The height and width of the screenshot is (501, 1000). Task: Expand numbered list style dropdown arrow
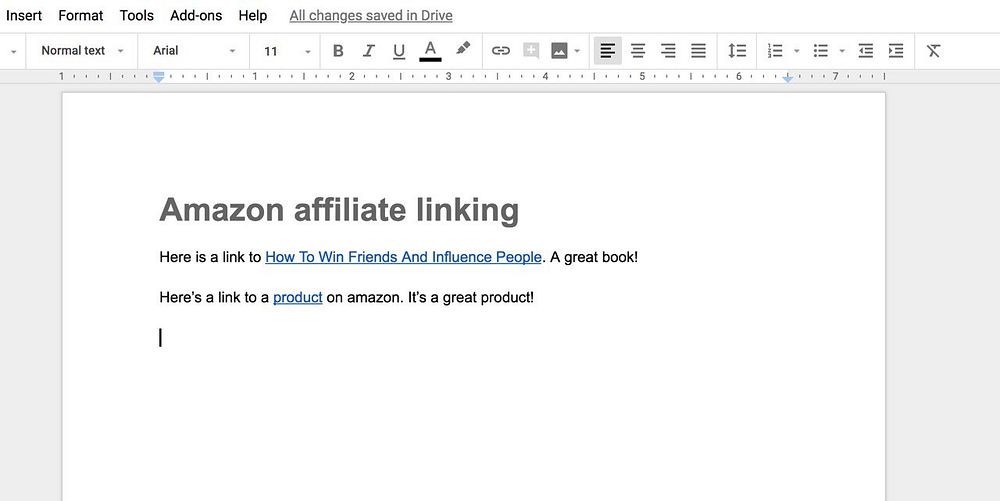[796, 51]
